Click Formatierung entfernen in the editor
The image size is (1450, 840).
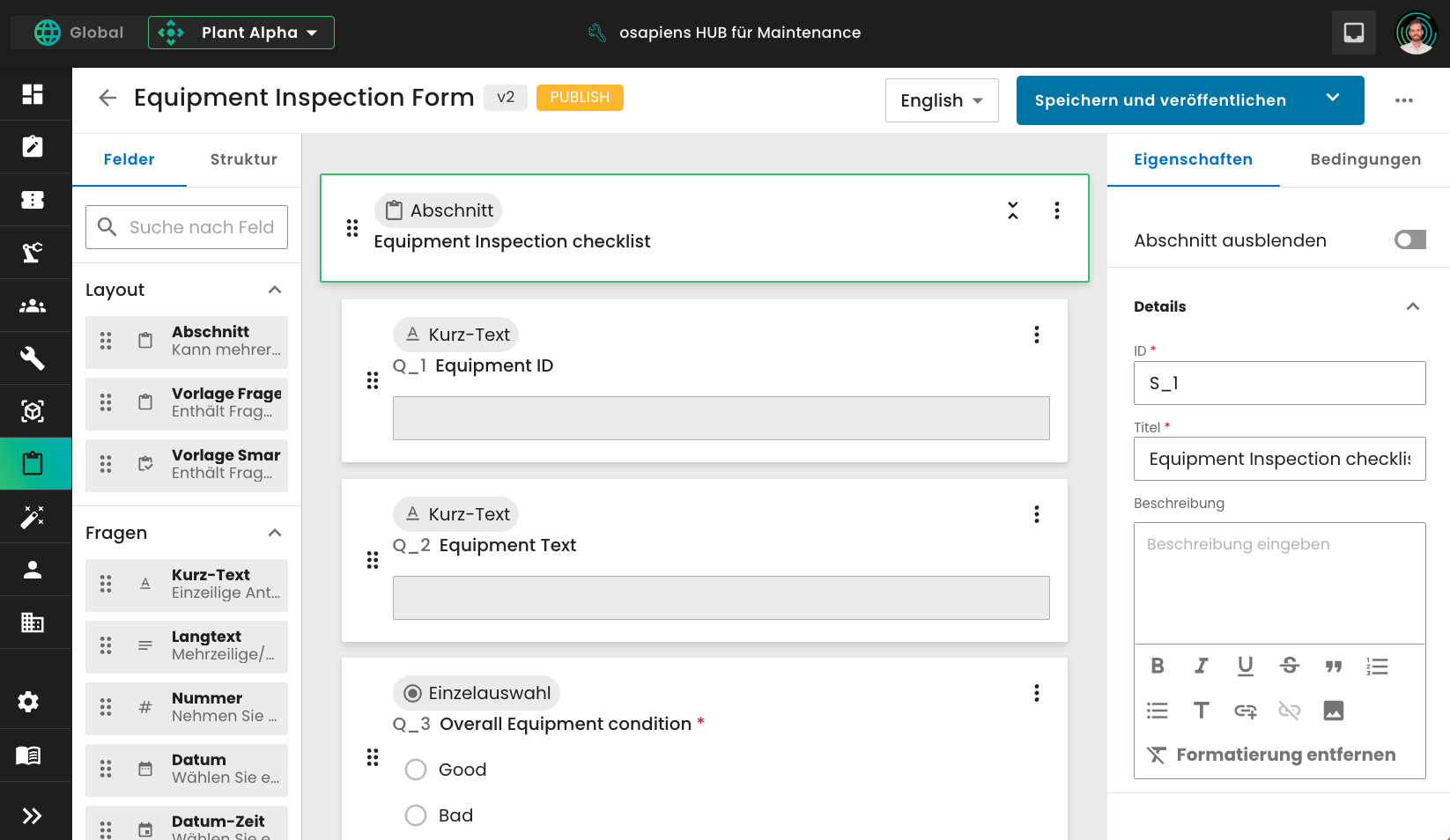[x=1273, y=755]
